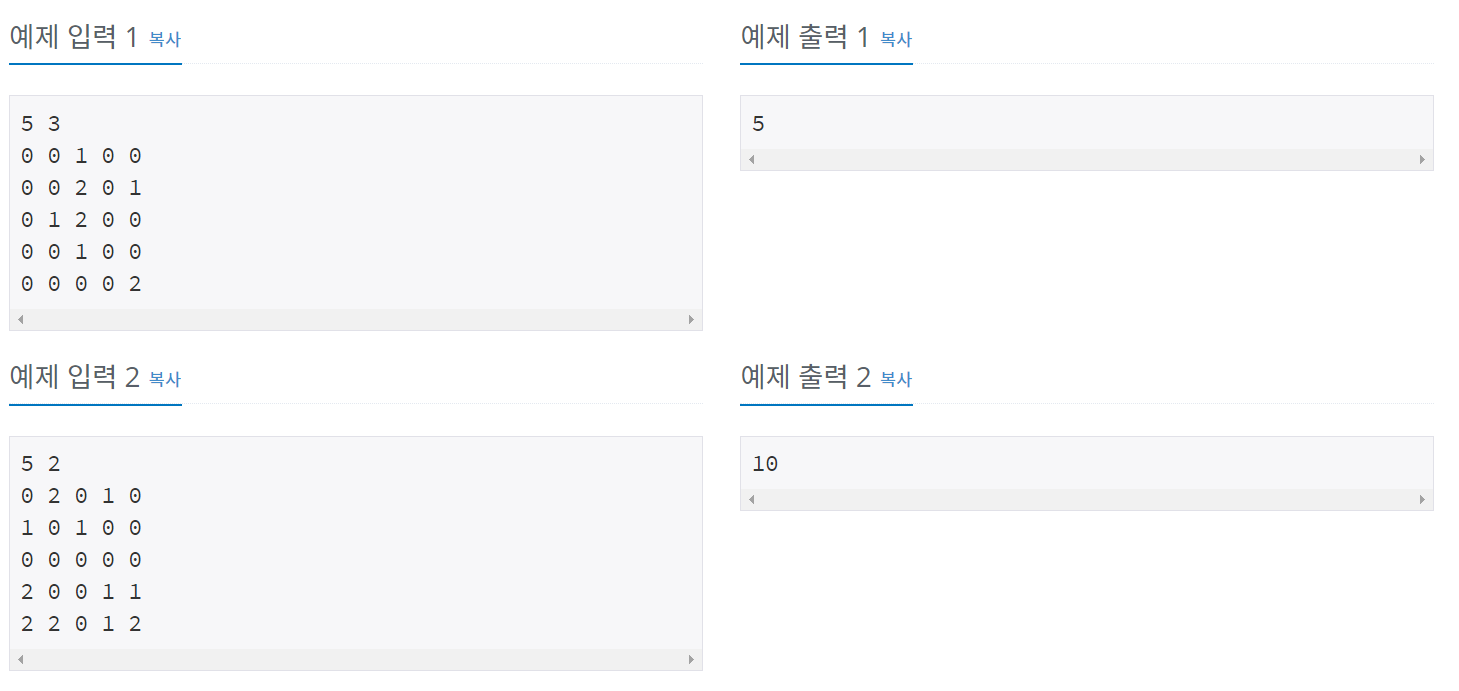Viewport: 1459px width, 691px height.
Task: Click horizontal scrollbar track in 예제 출력 1 box
Action: click(x=1086, y=160)
